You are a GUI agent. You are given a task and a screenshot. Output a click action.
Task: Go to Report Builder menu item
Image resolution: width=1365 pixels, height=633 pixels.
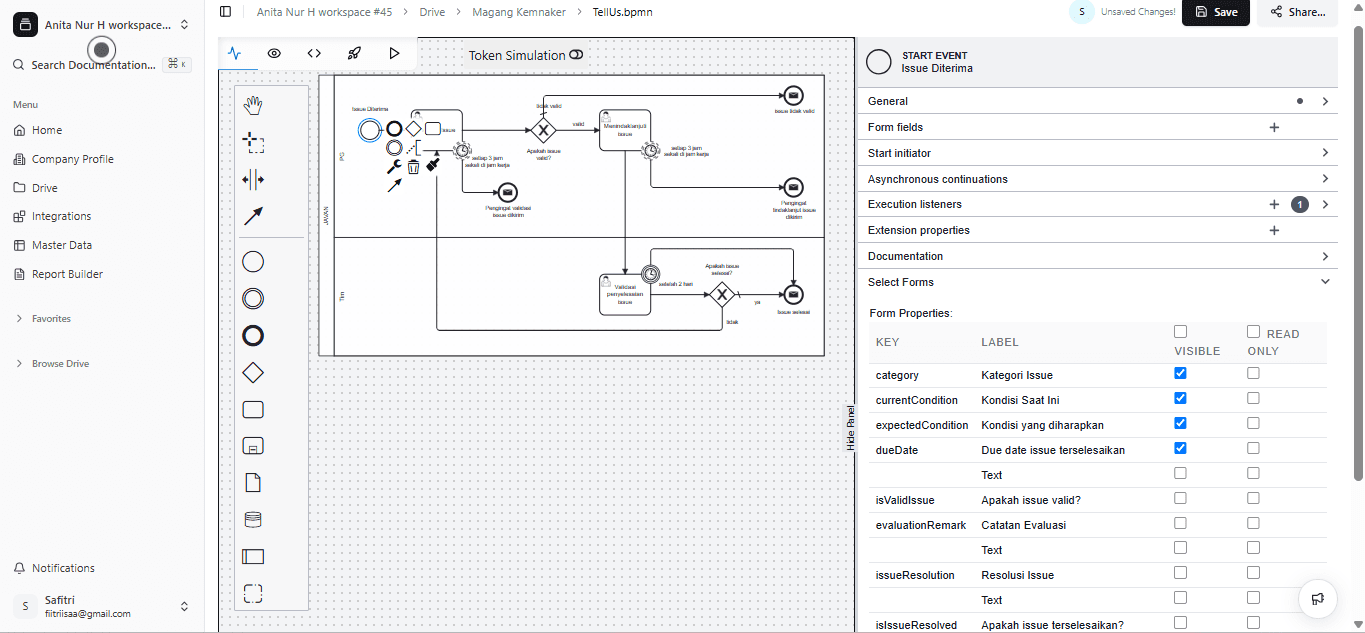67,274
